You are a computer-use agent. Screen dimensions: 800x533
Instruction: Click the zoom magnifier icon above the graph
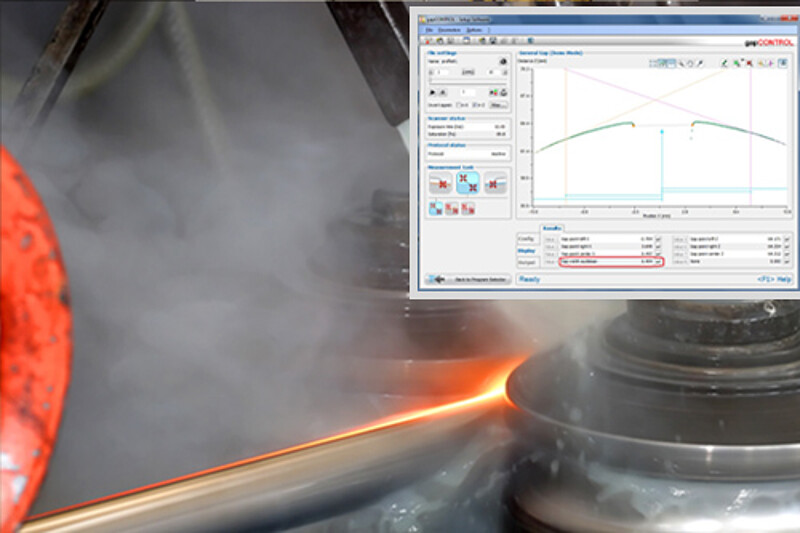682,63
